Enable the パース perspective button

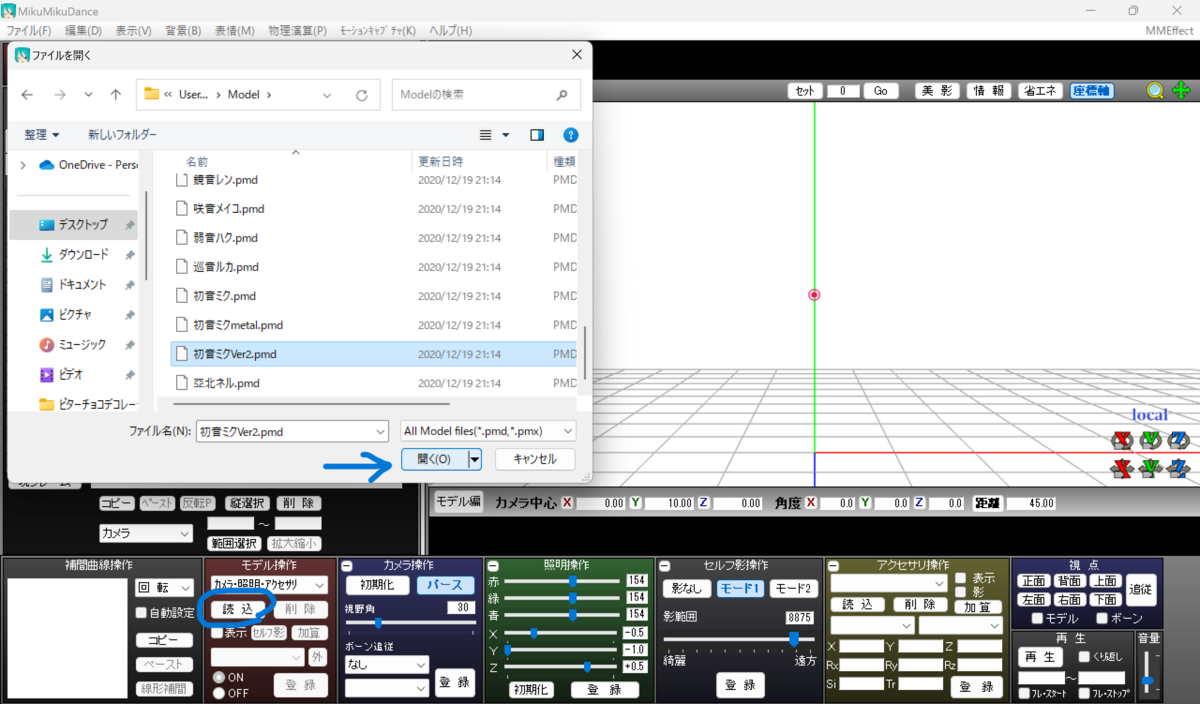[446, 585]
